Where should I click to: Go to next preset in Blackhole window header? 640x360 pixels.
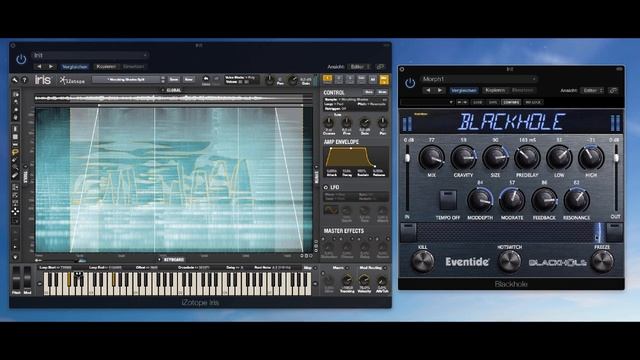[440, 90]
